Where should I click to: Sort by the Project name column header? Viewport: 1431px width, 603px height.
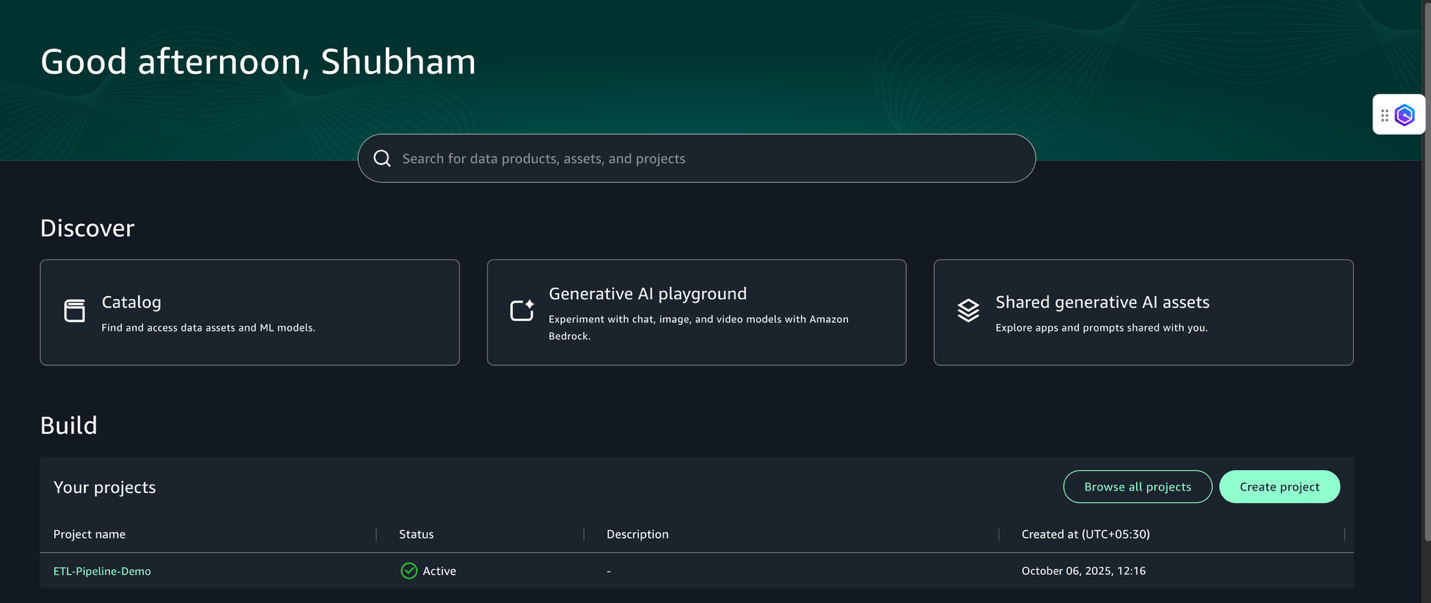coord(89,534)
